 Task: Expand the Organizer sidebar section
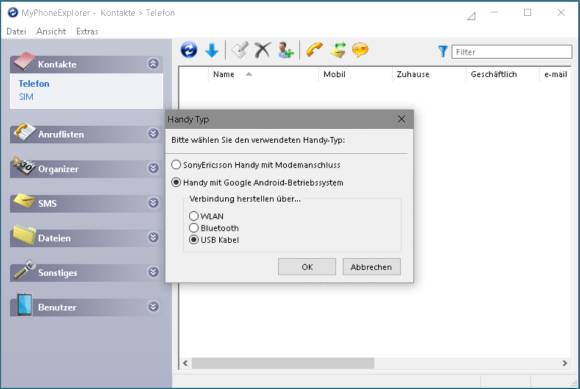[153, 168]
